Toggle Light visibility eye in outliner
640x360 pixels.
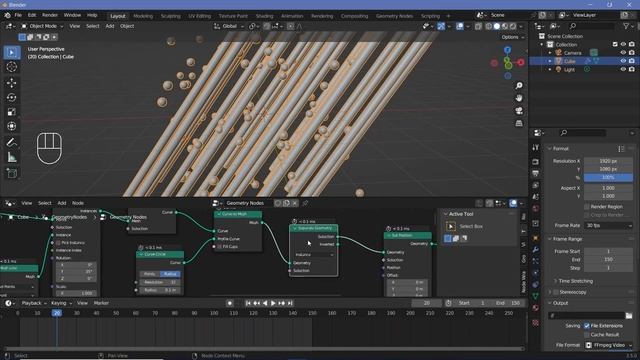[x=623, y=69]
